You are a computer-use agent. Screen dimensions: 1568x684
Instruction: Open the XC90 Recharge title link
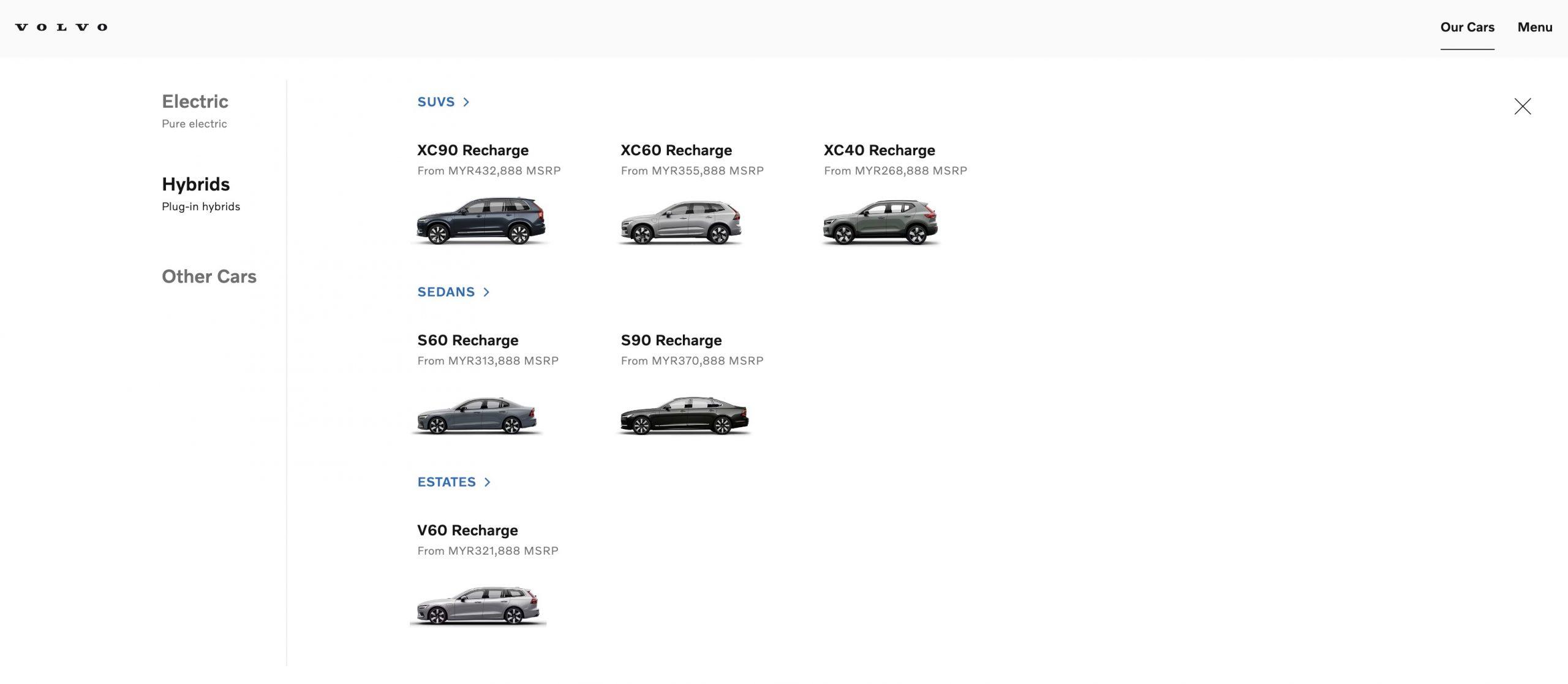(472, 150)
